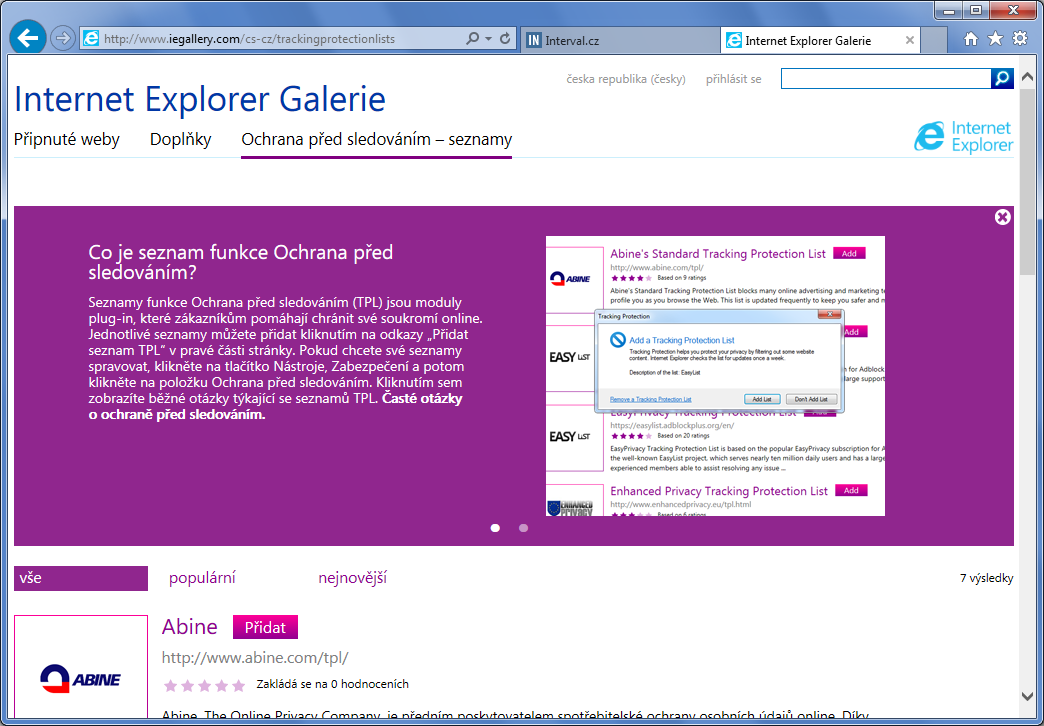Close the Internet Explorer Galerie tab
Screen dimensions: 1044x726
pos(910,40)
